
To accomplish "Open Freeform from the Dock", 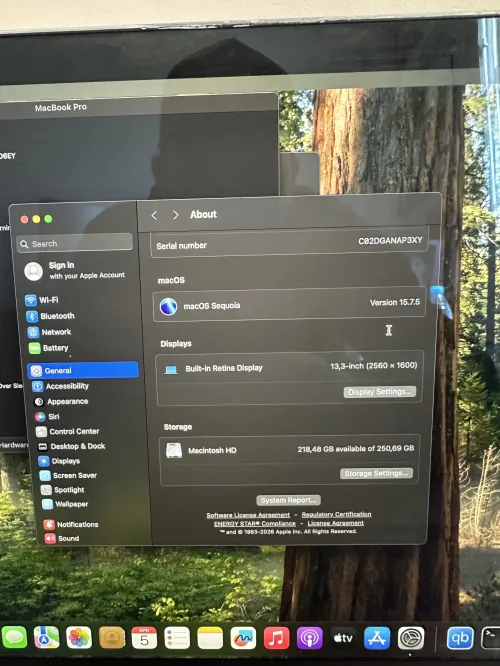I will [243, 638].
